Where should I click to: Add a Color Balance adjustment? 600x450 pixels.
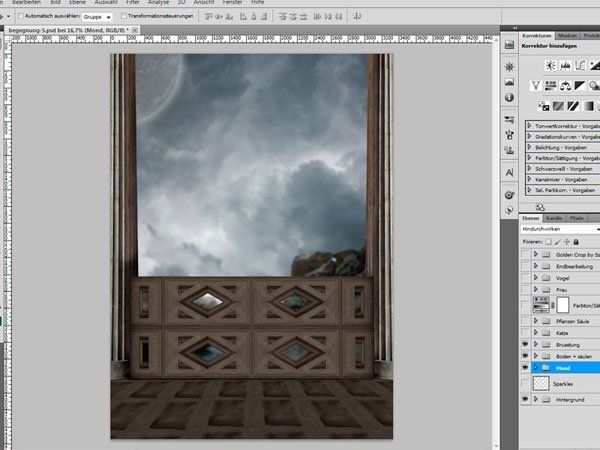point(565,85)
